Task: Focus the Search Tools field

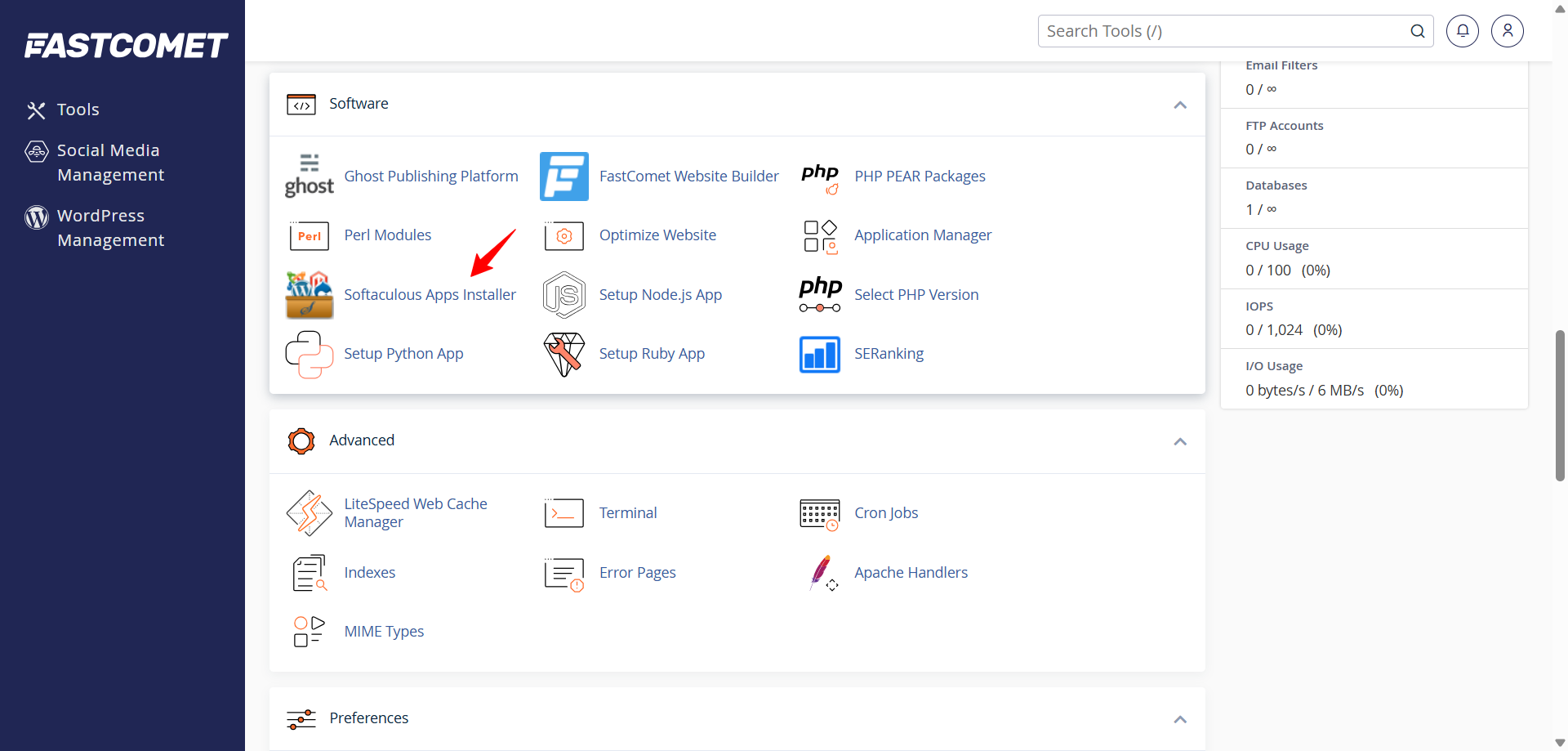Action: (x=1236, y=31)
